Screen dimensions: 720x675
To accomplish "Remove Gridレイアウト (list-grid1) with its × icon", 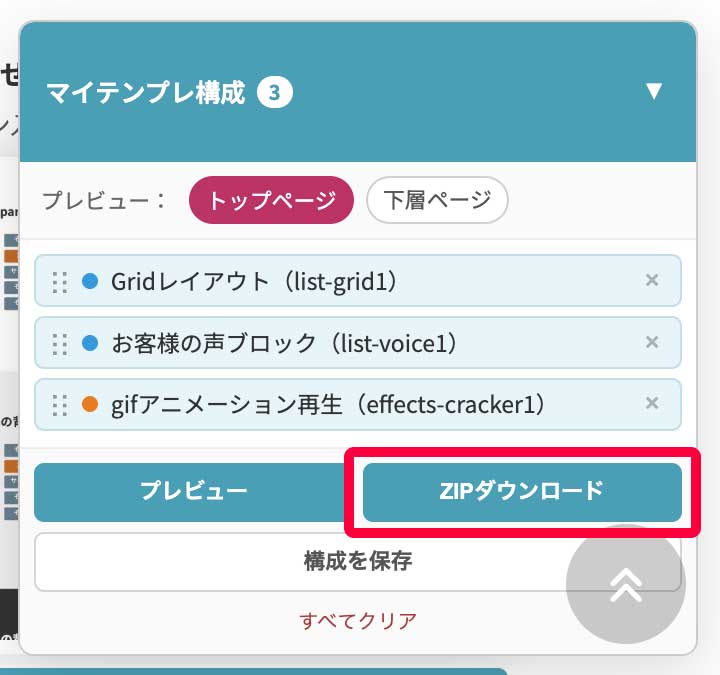I will 652,281.
